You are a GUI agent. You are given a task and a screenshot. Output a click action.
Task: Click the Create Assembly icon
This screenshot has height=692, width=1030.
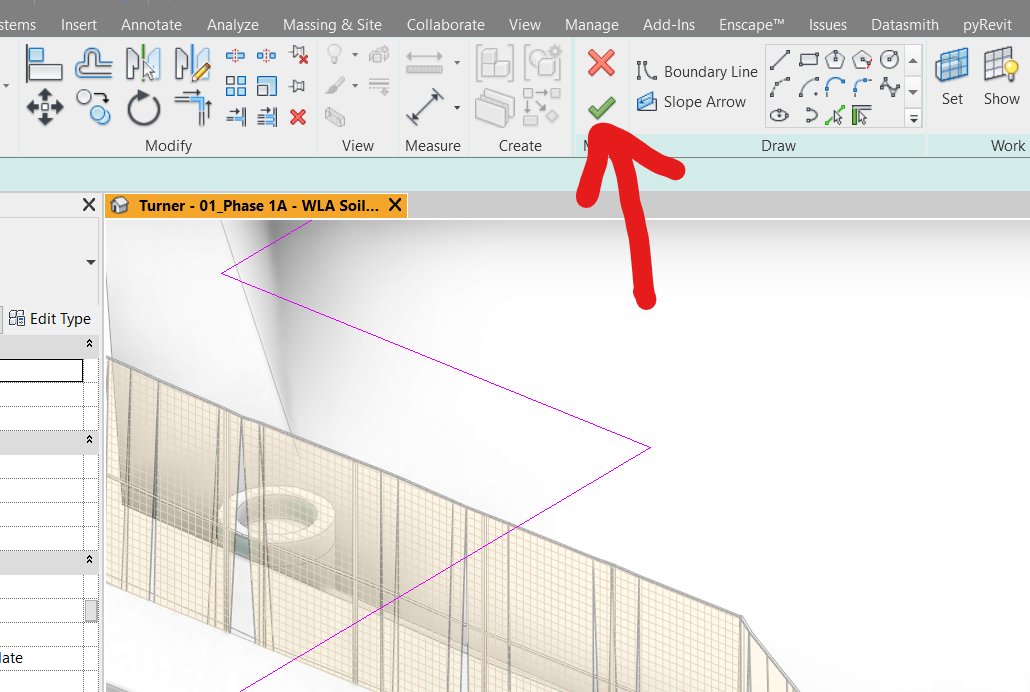[495, 64]
